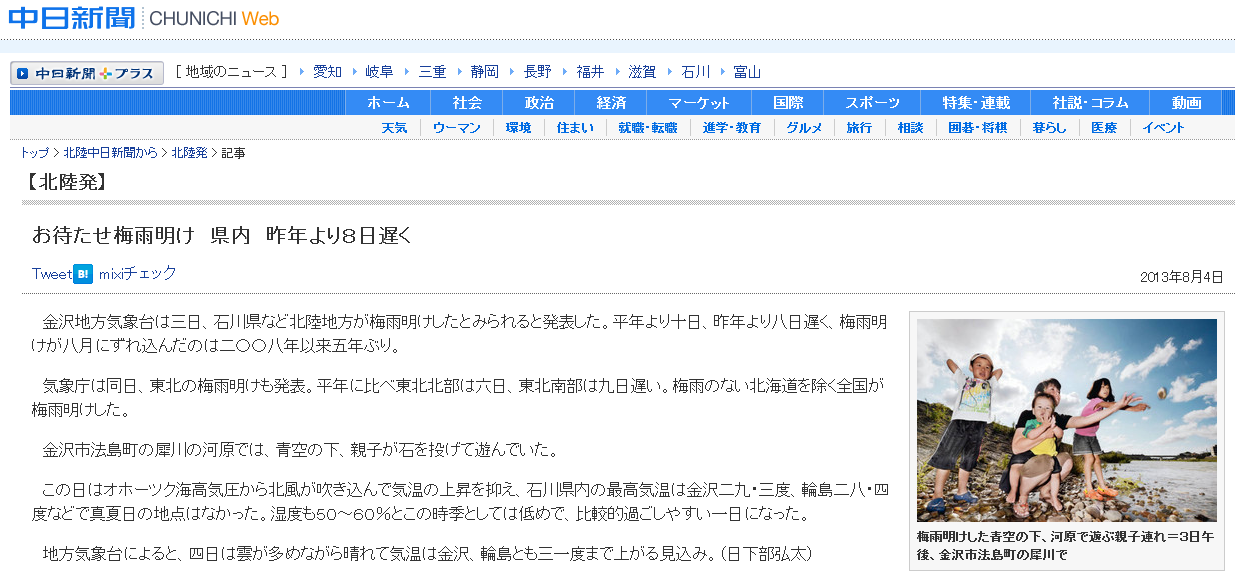Share article via mixiチェック

(x=137, y=274)
